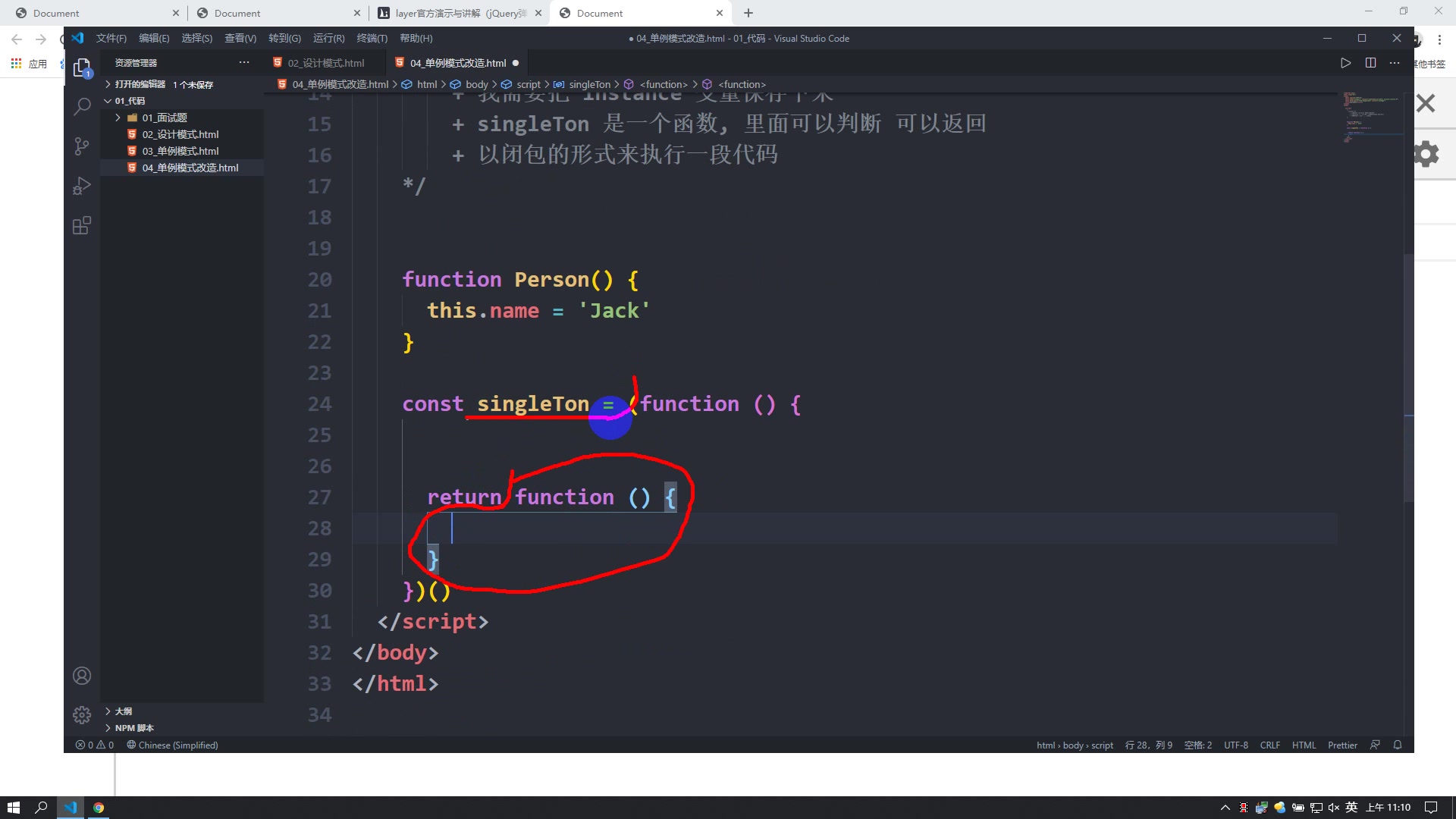Image resolution: width=1456 pixels, height=819 pixels.
Task: Open Chrome apps shortcut in bookmarks bar
Action: [x=29, y=64]
